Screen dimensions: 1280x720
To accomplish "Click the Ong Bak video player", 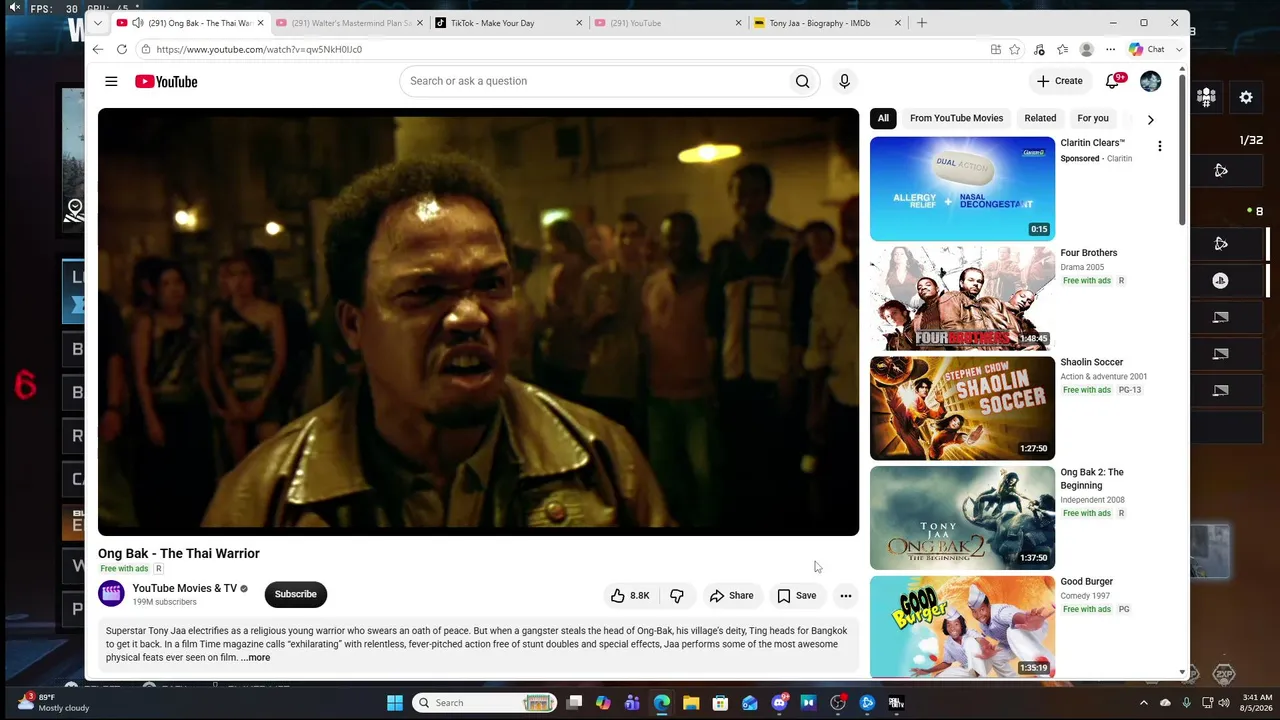I will [x=478, y=322].
